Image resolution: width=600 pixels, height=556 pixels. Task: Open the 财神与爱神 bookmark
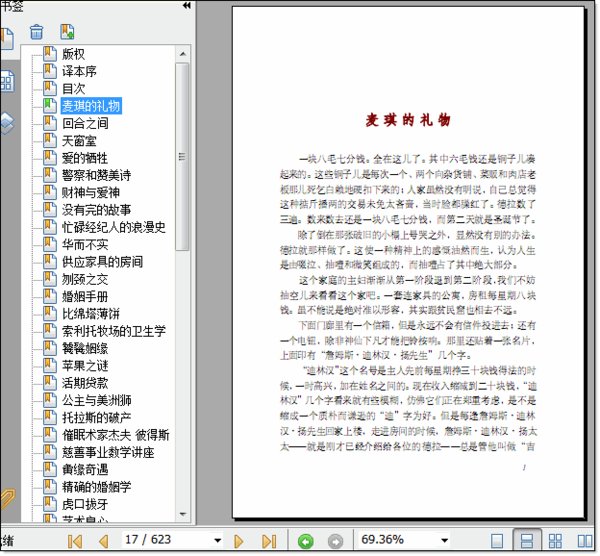(91, 192)
